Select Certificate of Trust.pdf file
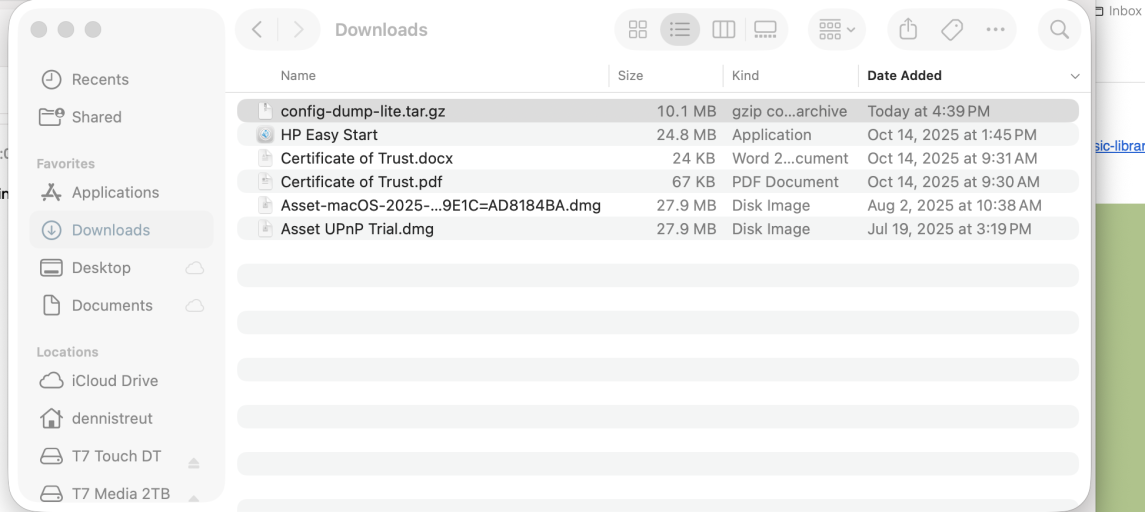The width and height of the screenshot is (1145, 512). coord(361,182)
